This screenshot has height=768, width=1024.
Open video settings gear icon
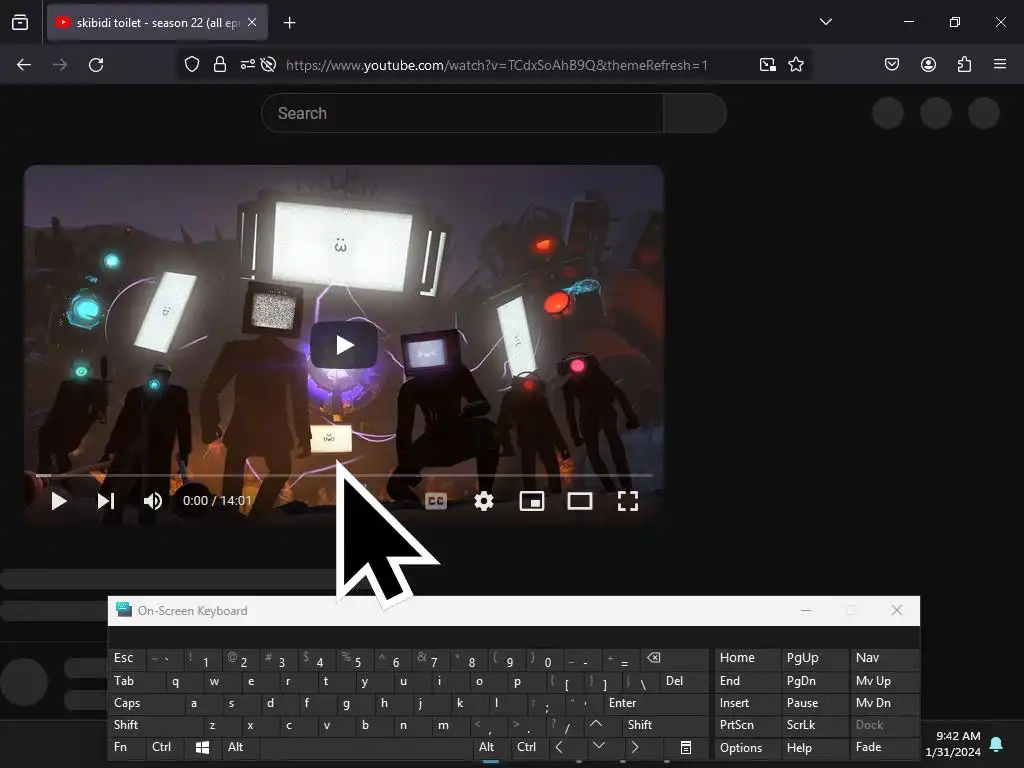(484, 501)
